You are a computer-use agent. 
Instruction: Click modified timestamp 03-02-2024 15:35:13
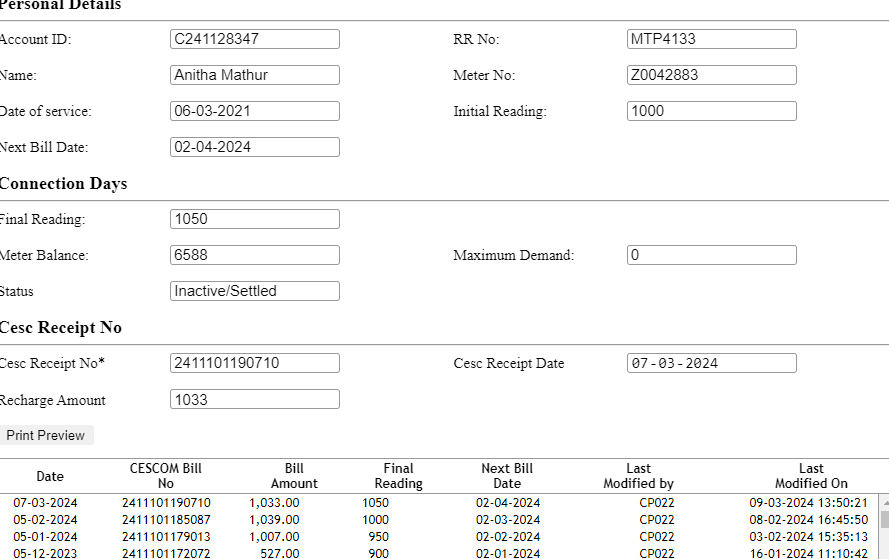pos(808,537)
